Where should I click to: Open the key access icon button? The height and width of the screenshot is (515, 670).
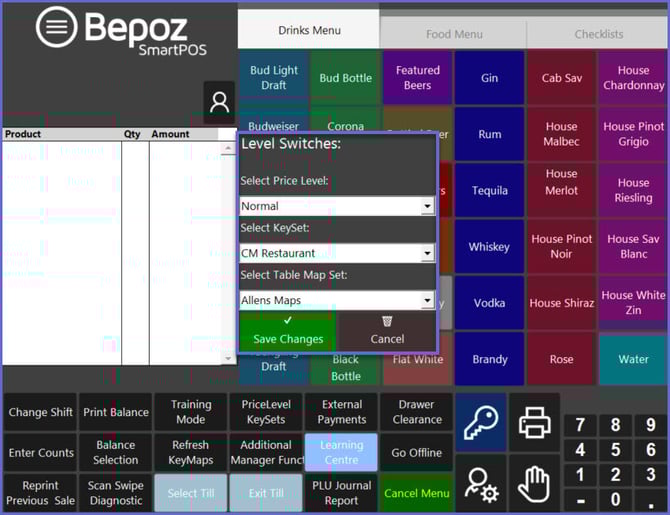(x=480, y=423)
